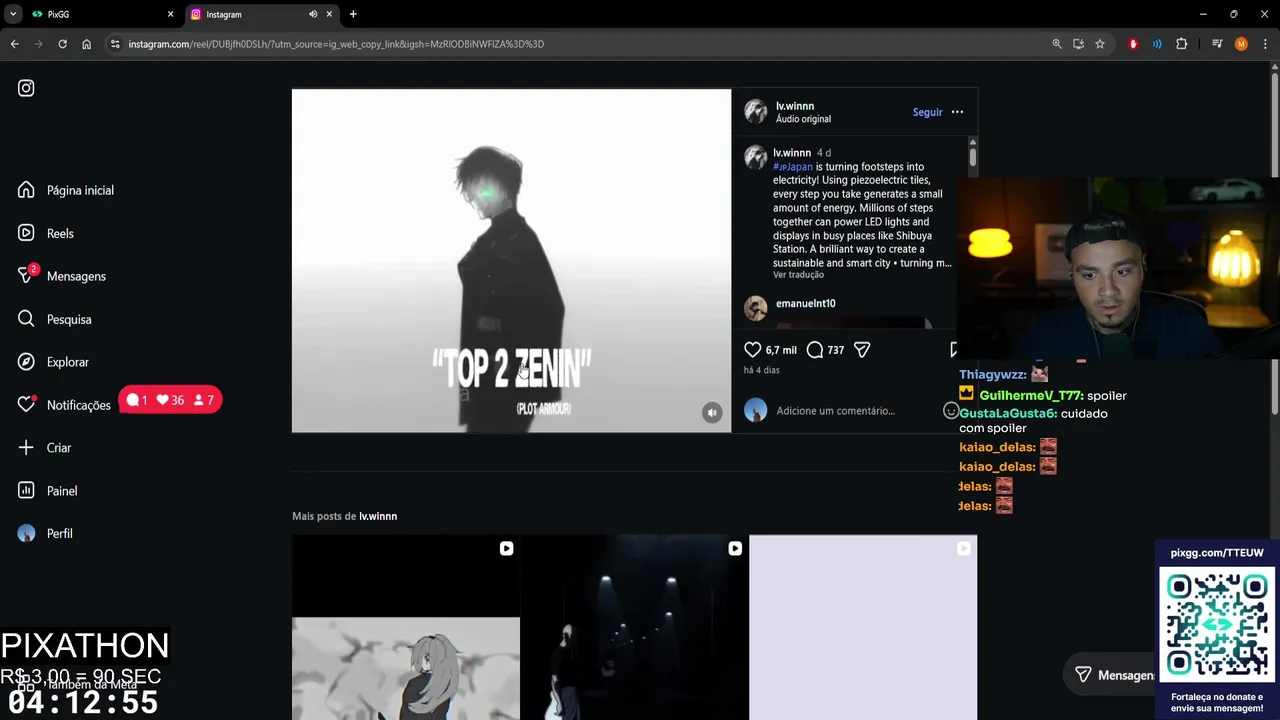Open the browser profile avatar

[x=1241, y=44]
